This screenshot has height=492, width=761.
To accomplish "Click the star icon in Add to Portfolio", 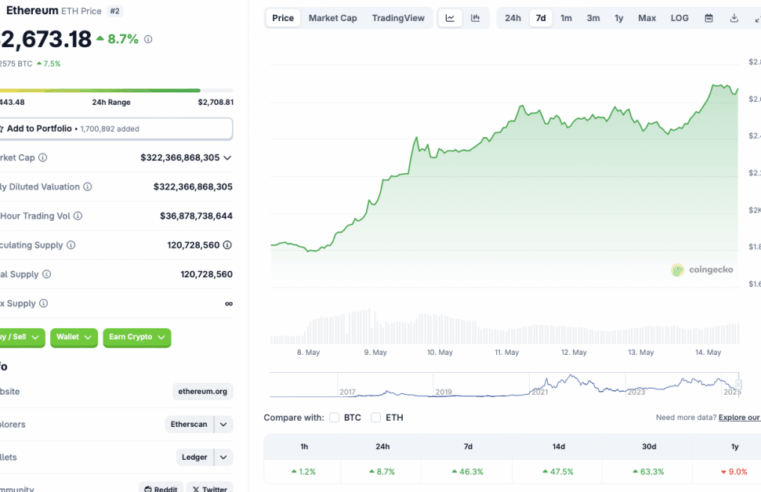I will pos(1,129).
